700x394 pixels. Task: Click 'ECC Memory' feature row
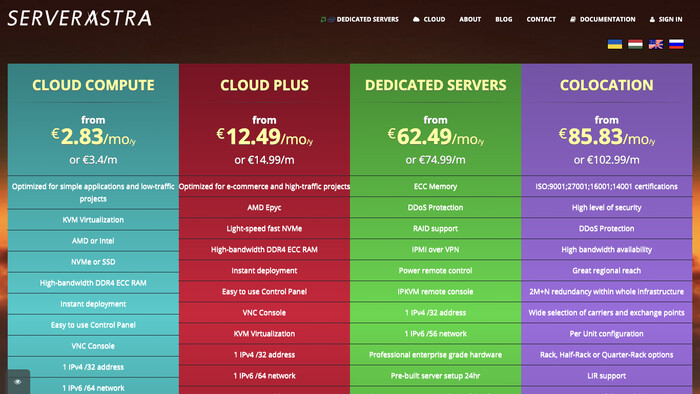click(x=435, y=186)
